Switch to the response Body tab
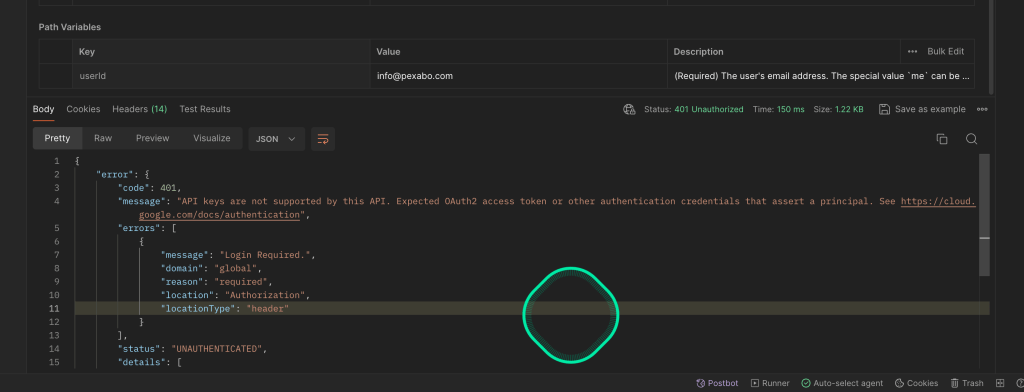Screen dimensions: 1024x392 [44, 109]
